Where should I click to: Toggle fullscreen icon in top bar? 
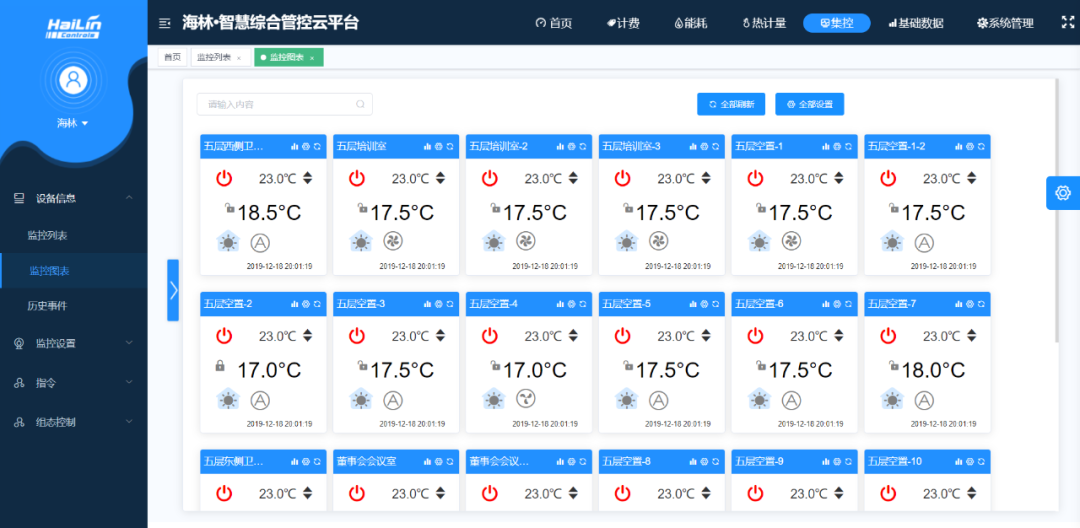coord(1066,22)
